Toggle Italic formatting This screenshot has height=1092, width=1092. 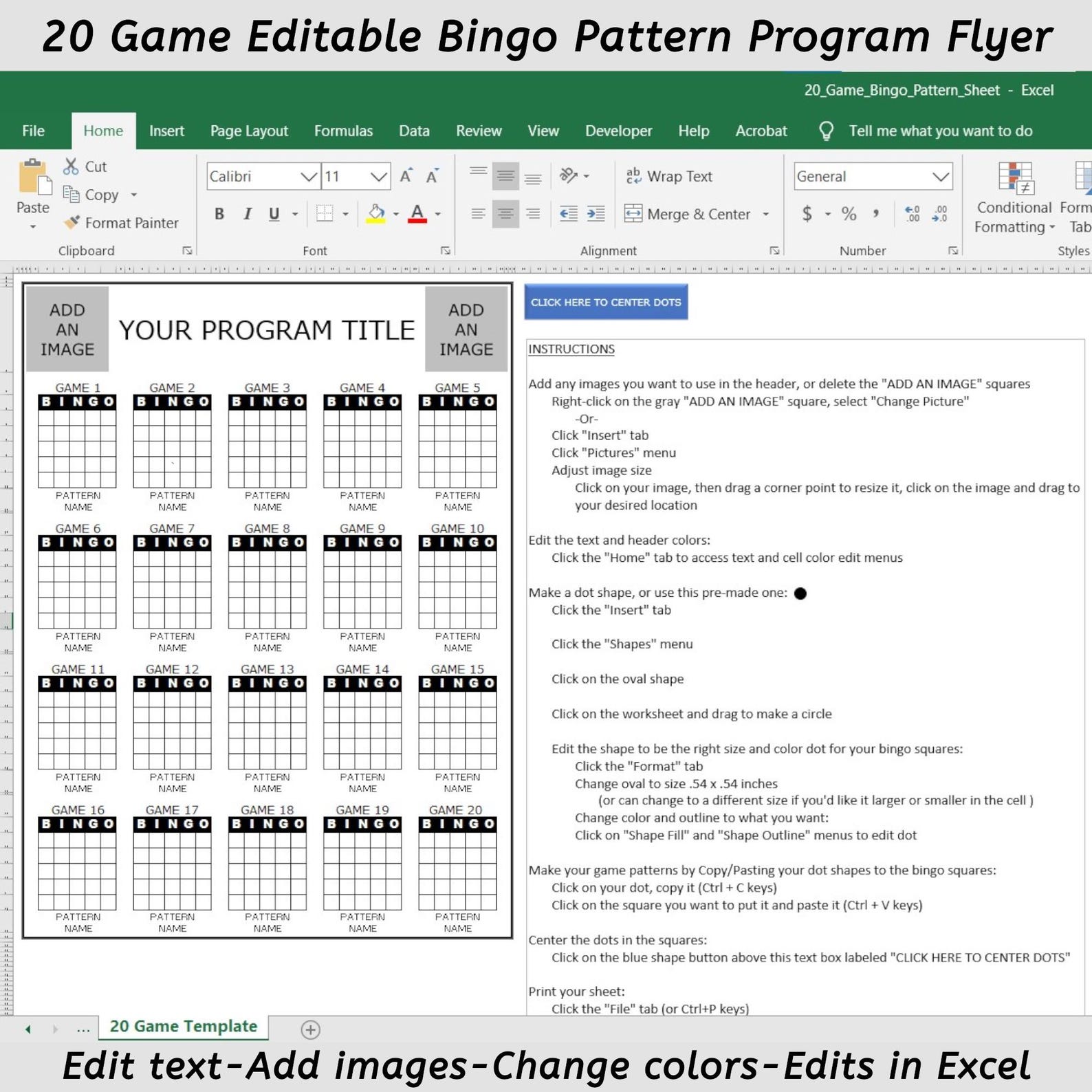pyautogui.click(x=247, y=214)
